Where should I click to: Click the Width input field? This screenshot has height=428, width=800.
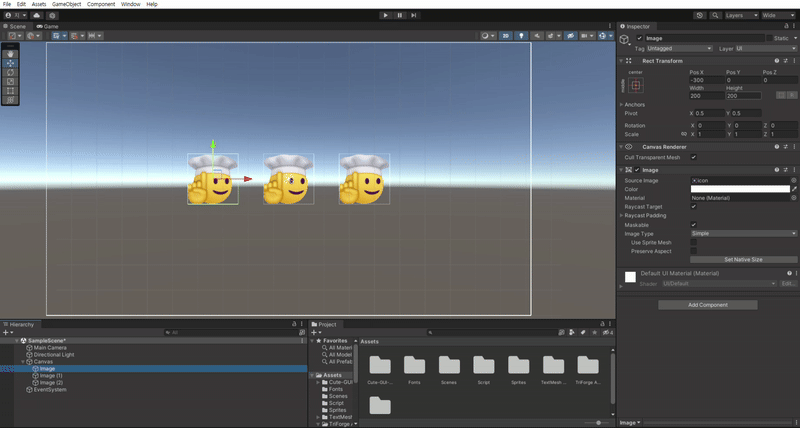(707, 96)
